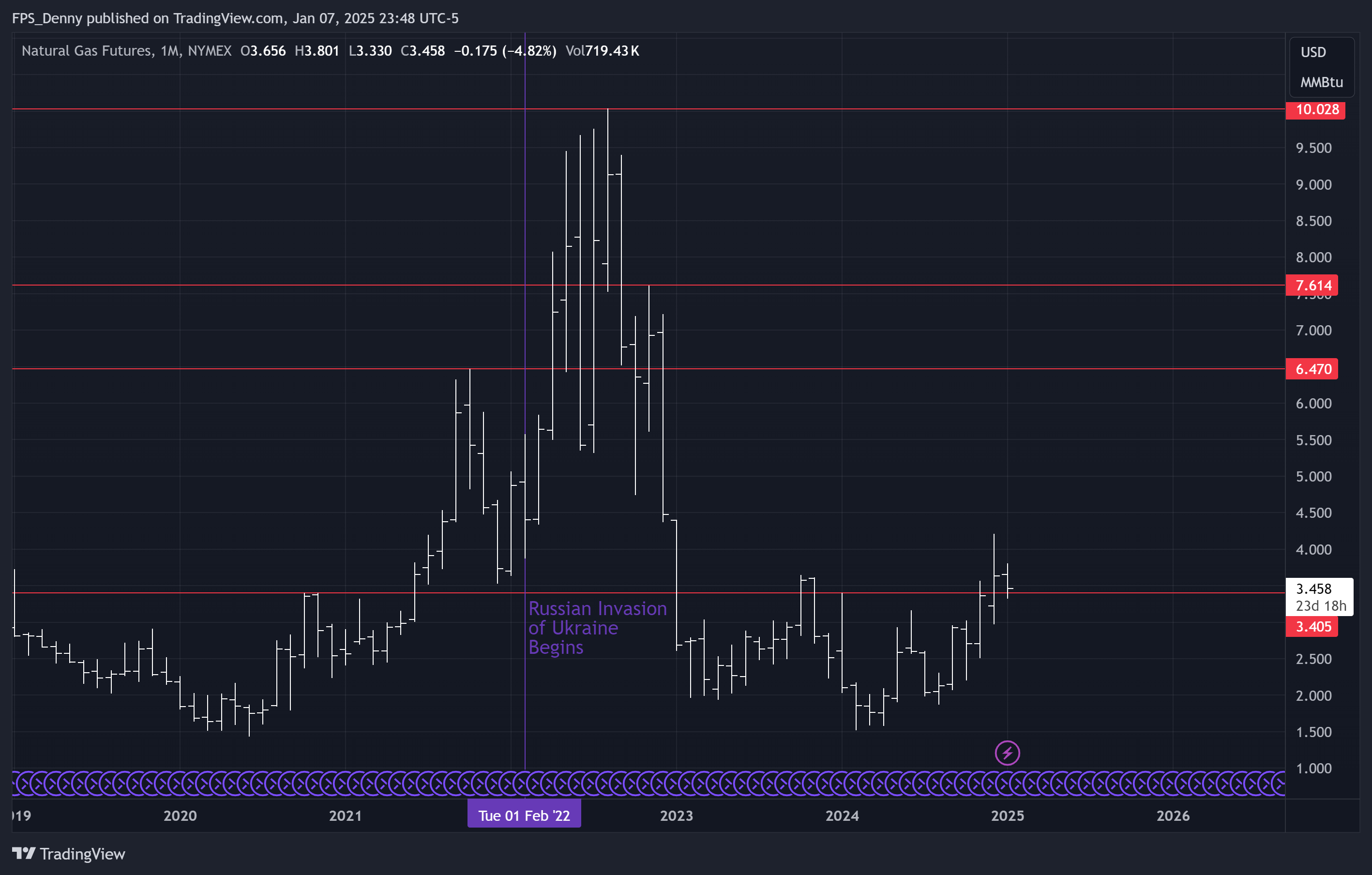
Task: Click the close value C3.458
Action: [x=423, y=51]
